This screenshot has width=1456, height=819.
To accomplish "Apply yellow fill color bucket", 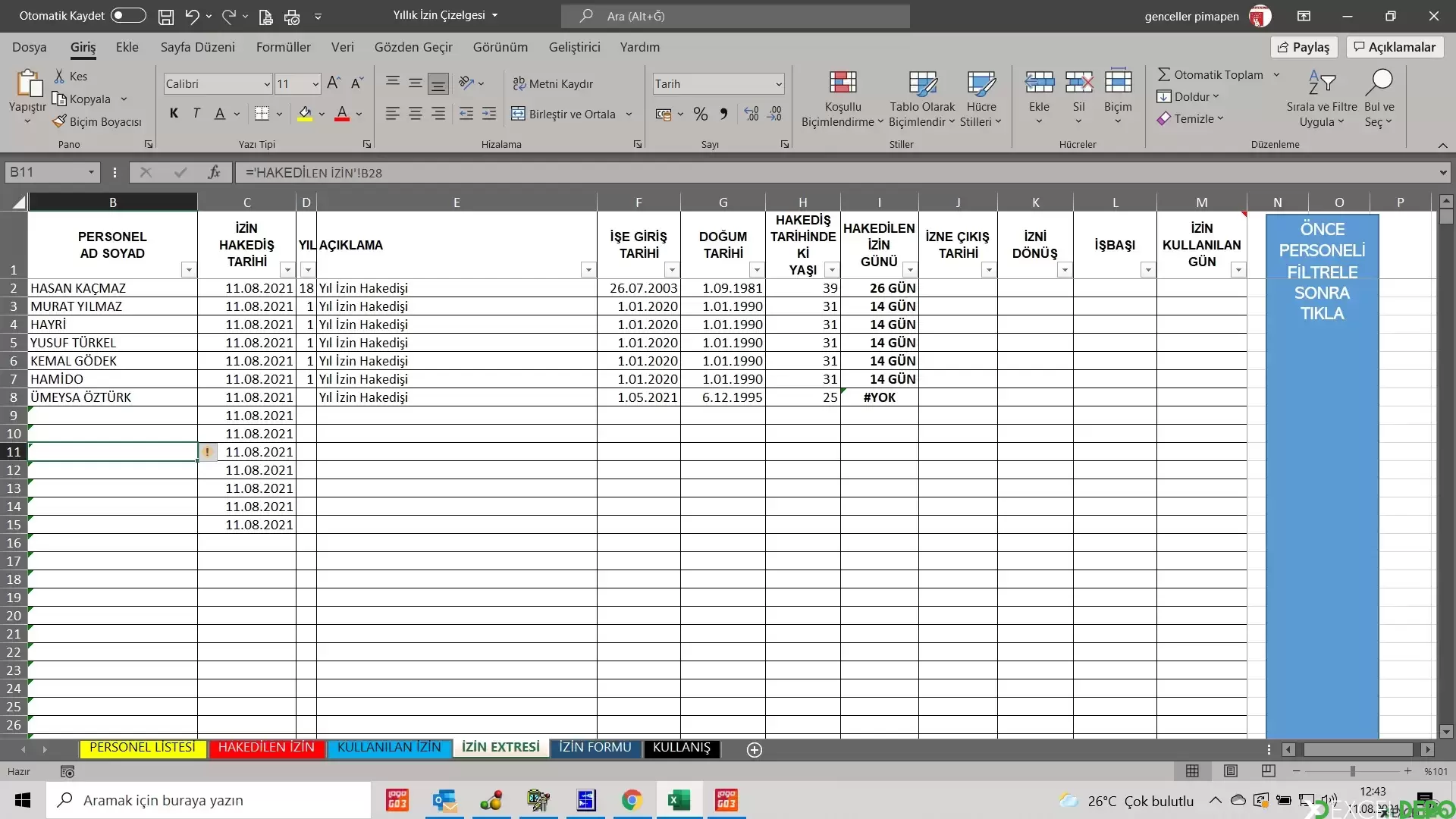I will pyautogui.click(x=305, y=114).
